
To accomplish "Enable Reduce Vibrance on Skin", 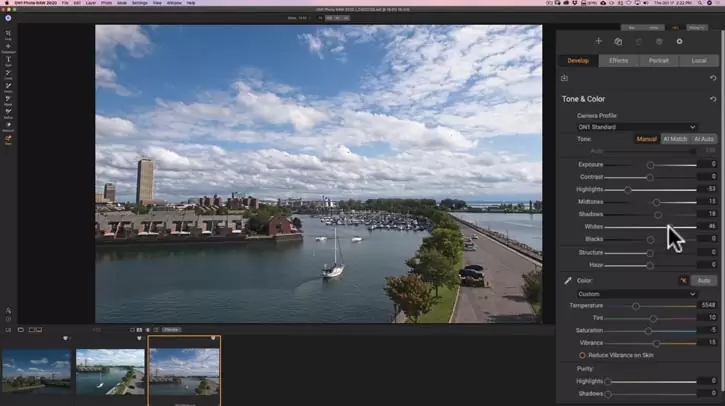I will (582, 355).
